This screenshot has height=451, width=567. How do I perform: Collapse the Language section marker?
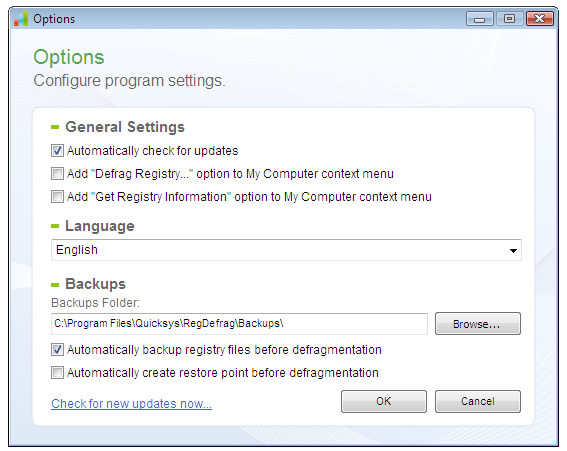(55, 226)
